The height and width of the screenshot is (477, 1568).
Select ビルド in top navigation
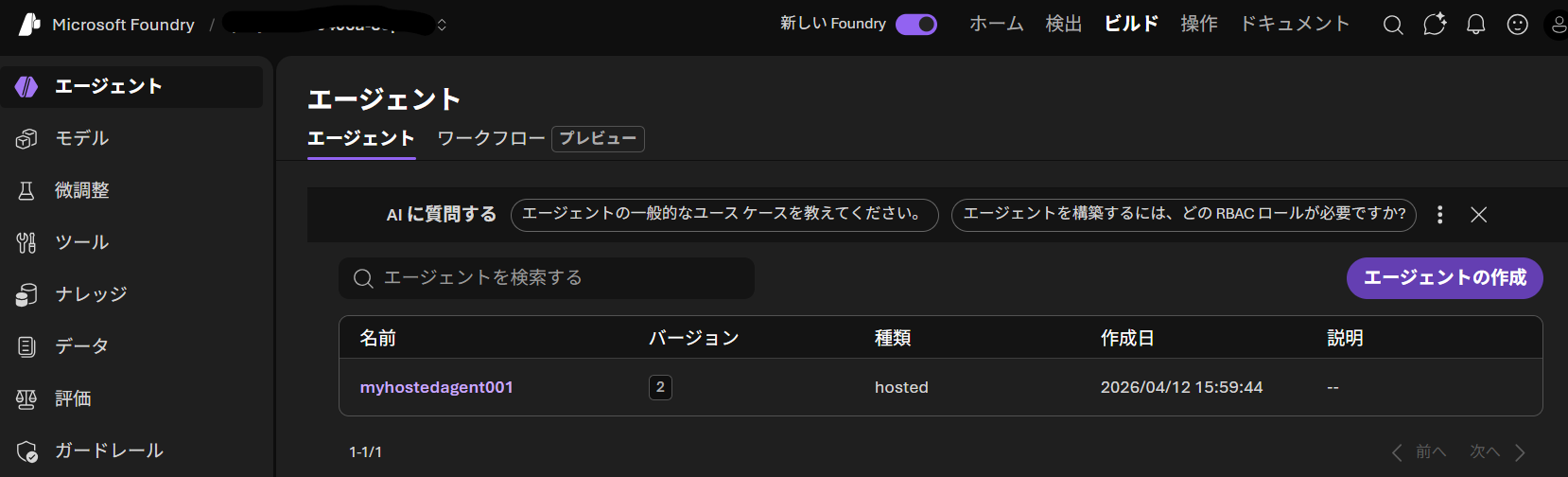coord(1131,24)
